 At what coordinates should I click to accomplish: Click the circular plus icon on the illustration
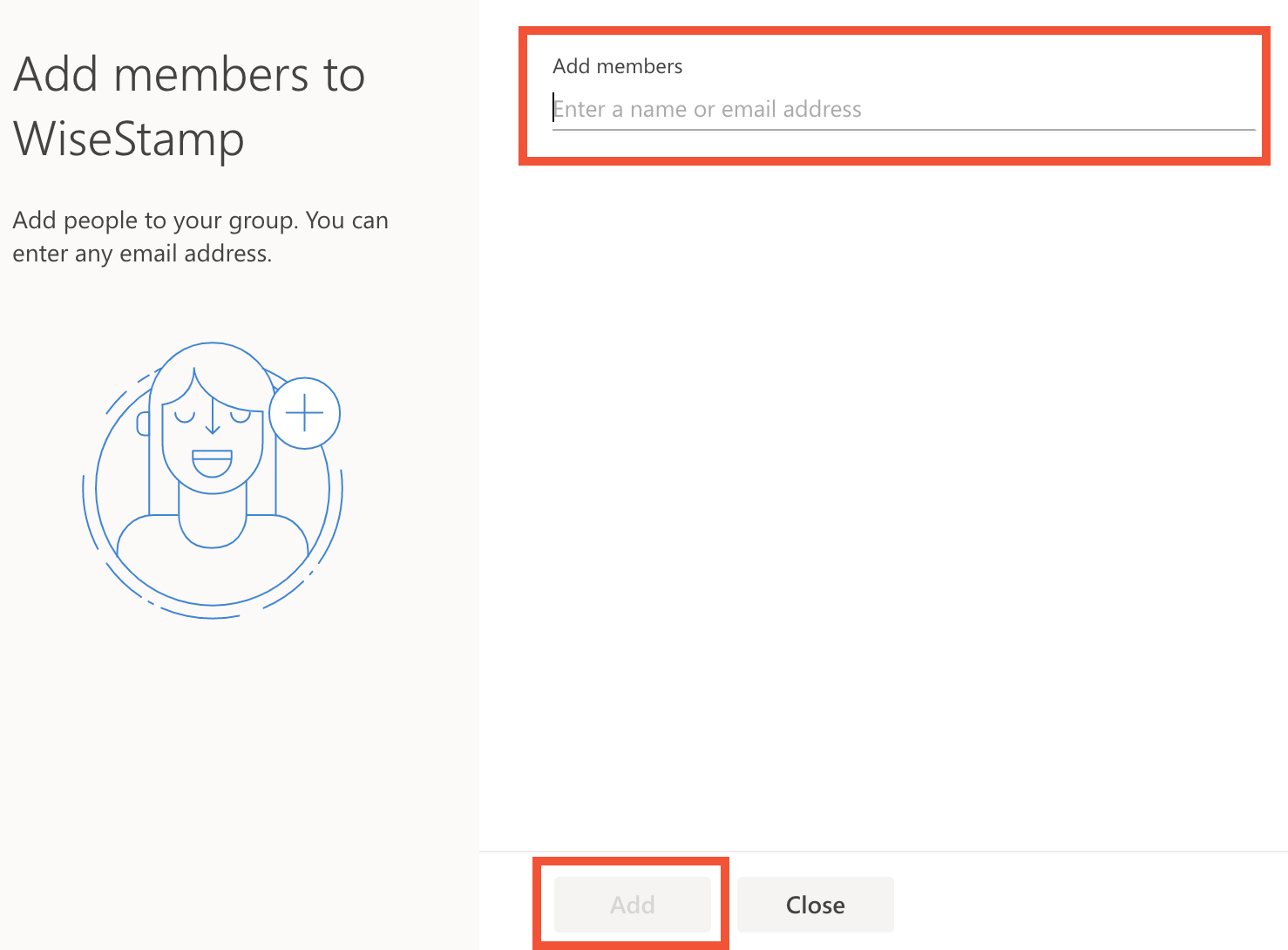pos(304,413)
